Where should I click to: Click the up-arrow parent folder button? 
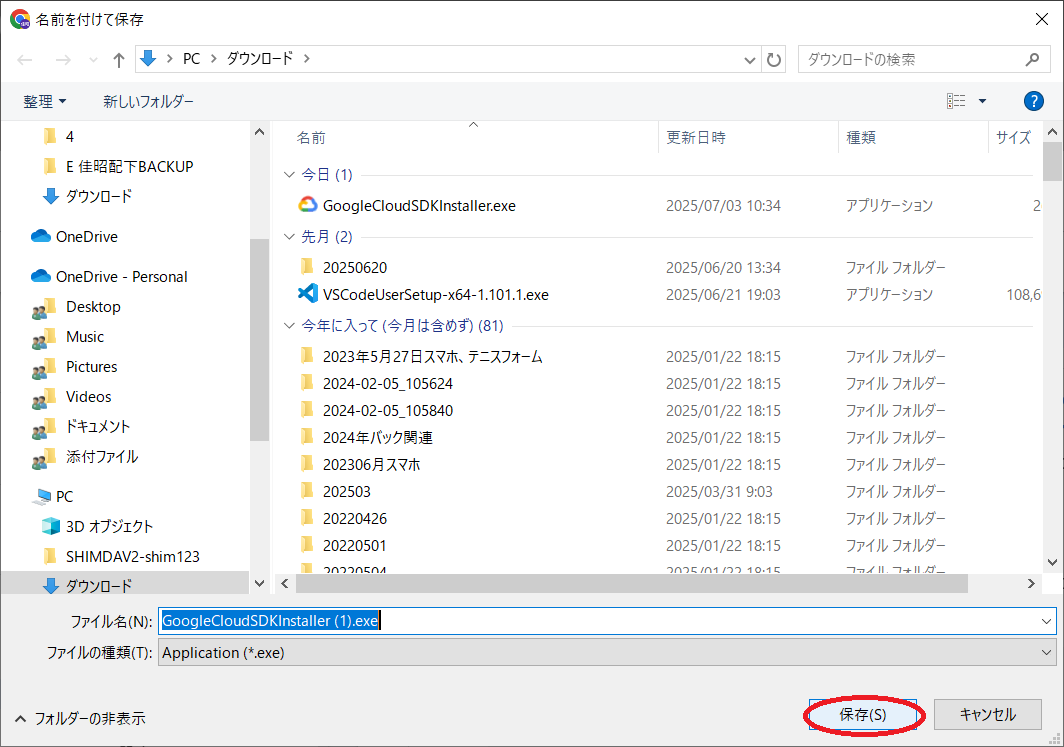[x=118, y=60]
